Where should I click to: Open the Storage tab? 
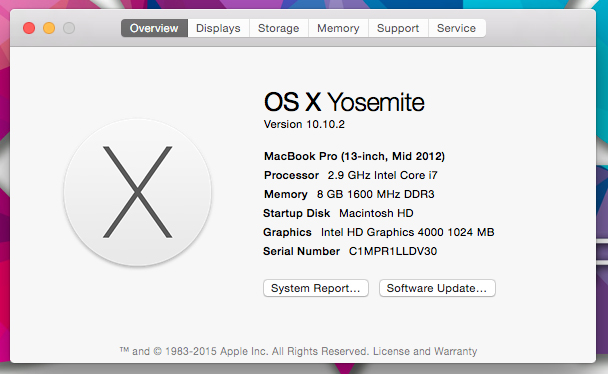[279, 28]
